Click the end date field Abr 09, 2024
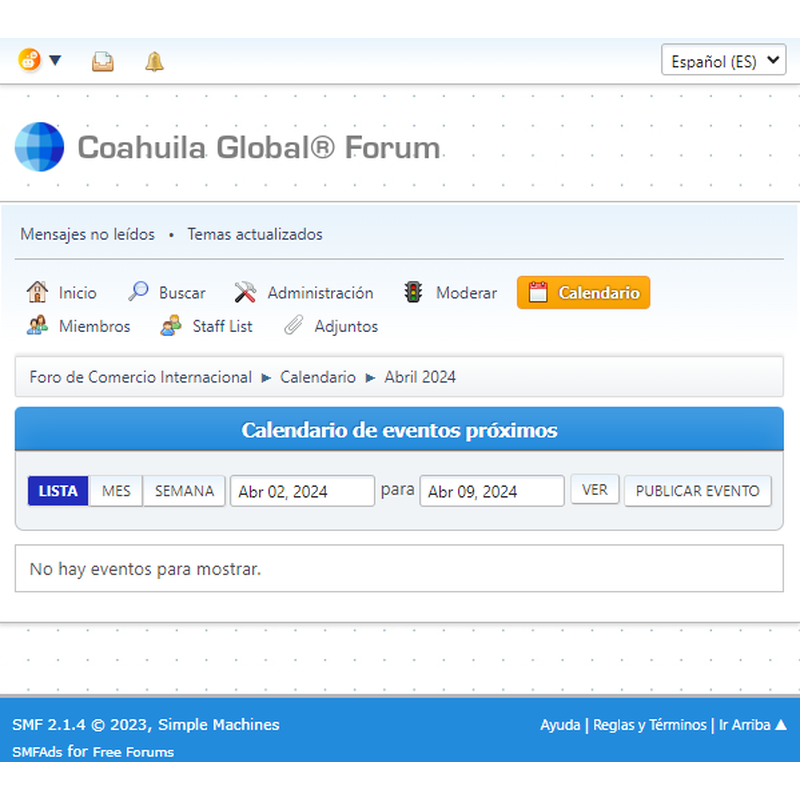800x800 pixels. click(x=492, y=491)
